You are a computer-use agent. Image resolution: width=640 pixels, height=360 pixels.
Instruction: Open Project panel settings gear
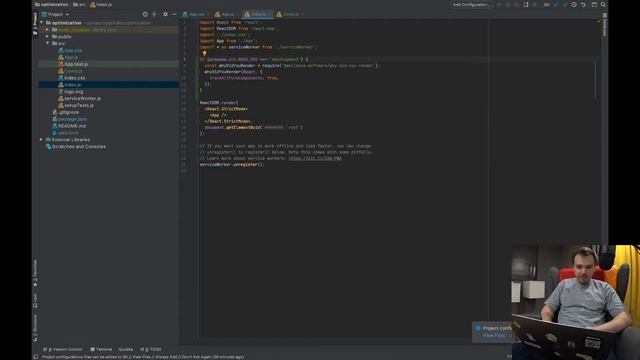[x=165, y=14]
